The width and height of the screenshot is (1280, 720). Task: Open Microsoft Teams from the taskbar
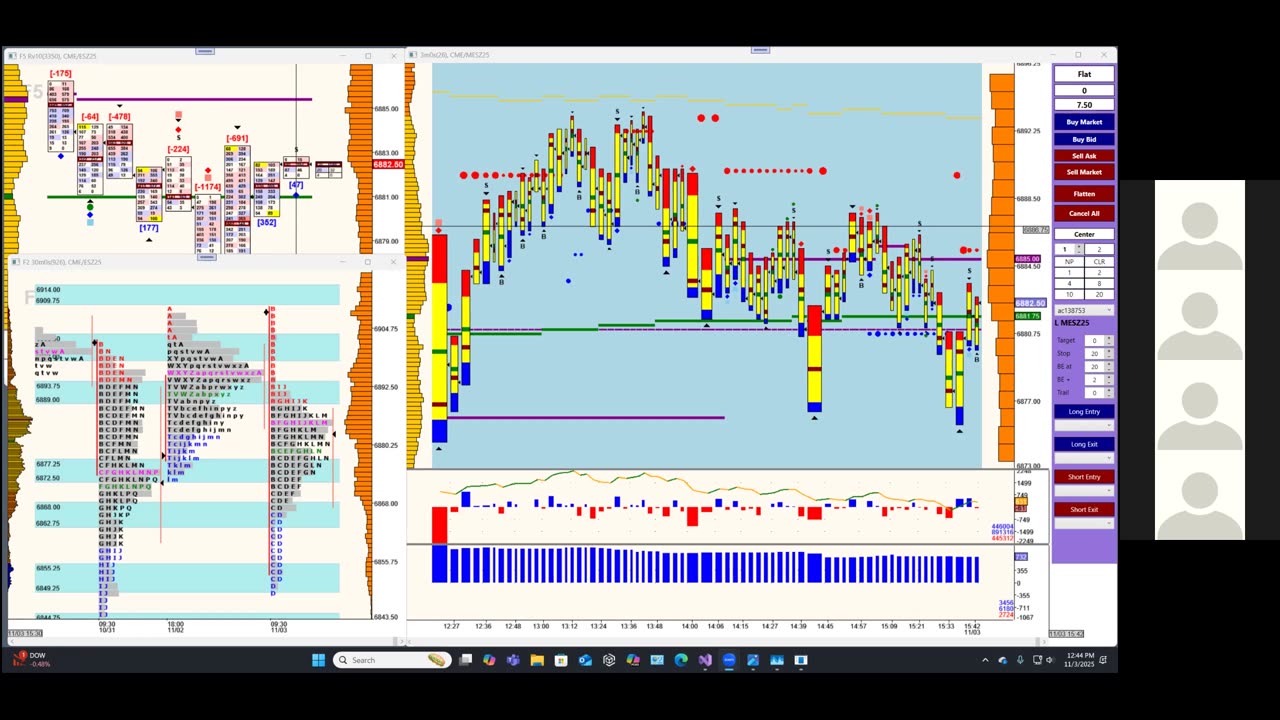point(513,660)
